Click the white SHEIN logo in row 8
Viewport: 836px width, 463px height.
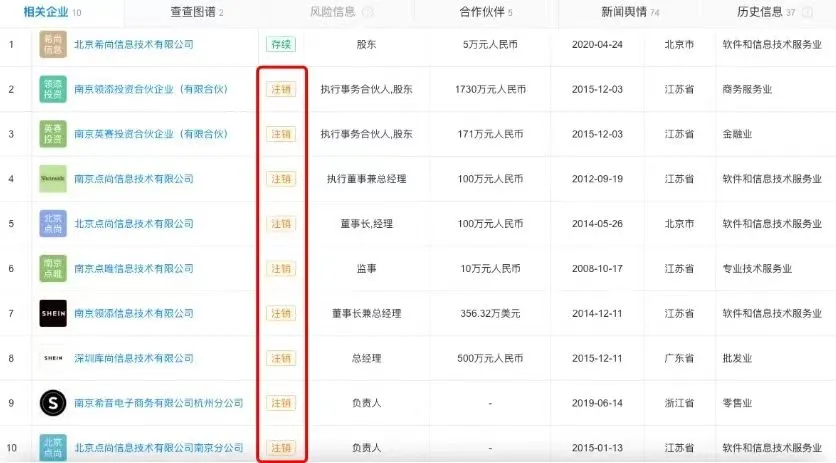(x=53, y=358)
